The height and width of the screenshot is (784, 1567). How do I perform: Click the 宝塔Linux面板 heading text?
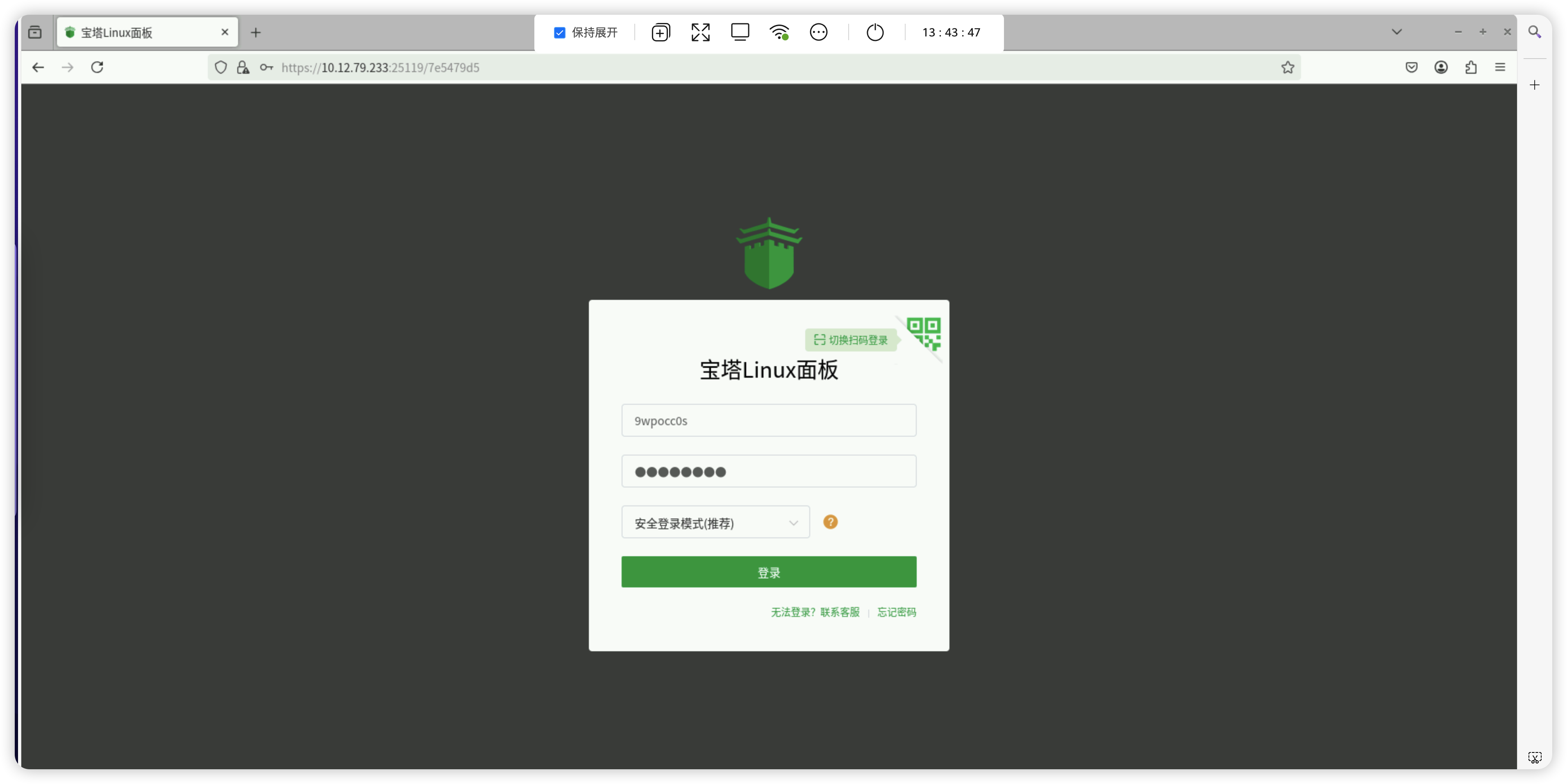(x=769, y=370)
